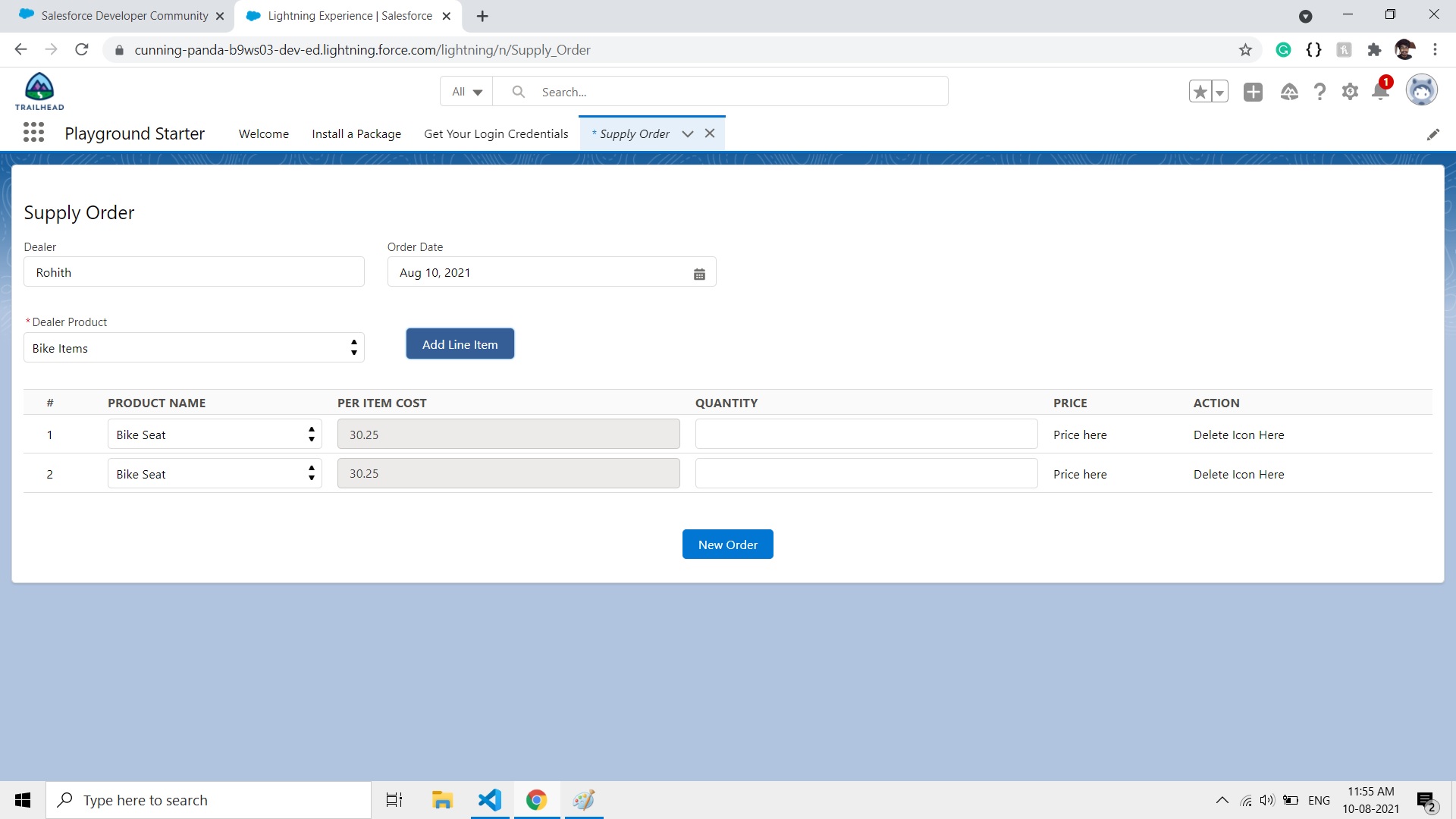Click the Quantity field in row 1
Viewport: 1456px width, 819px height.
[x=865, y=434]
